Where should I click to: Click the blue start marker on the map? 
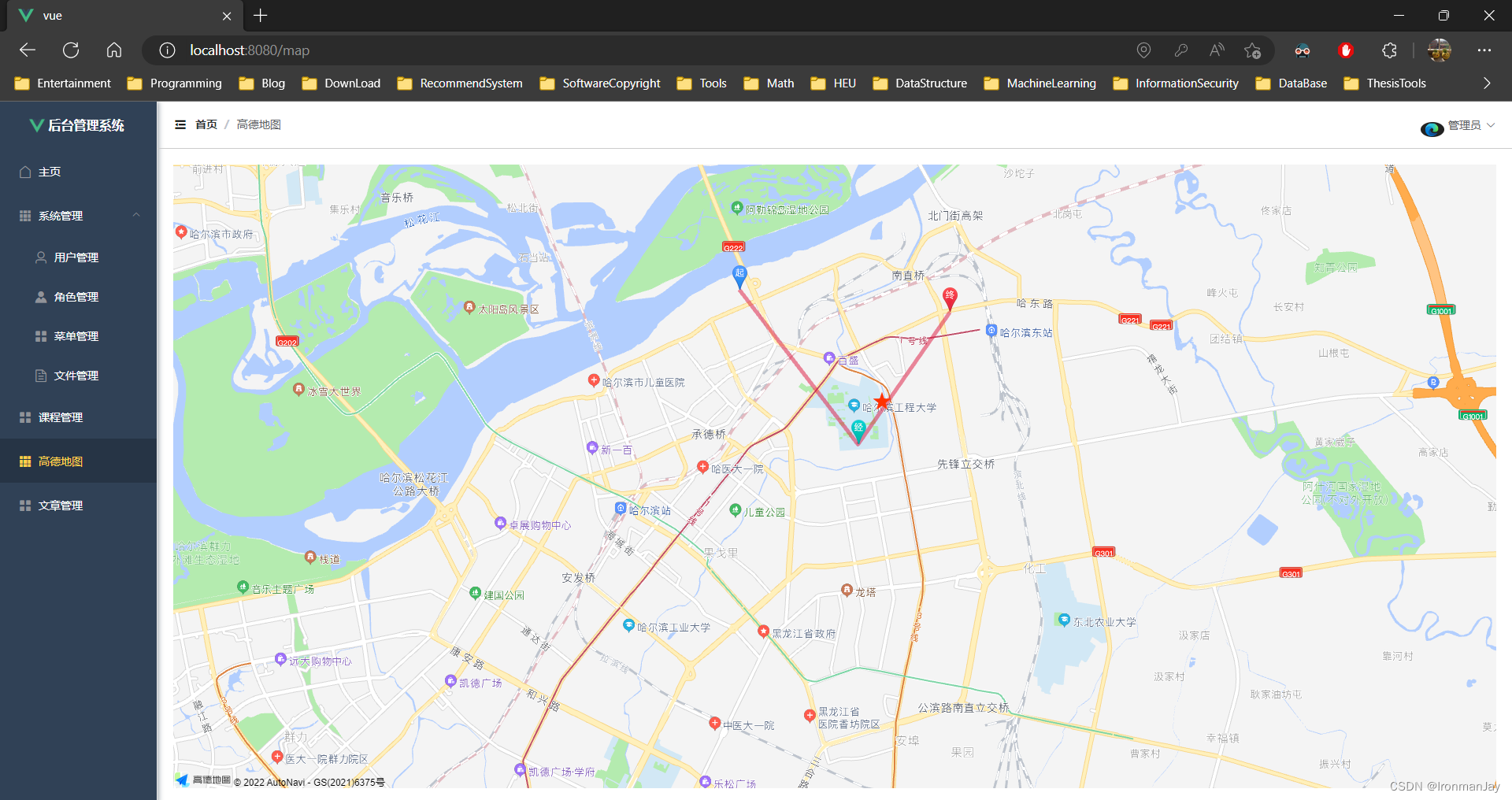[739, 276]
